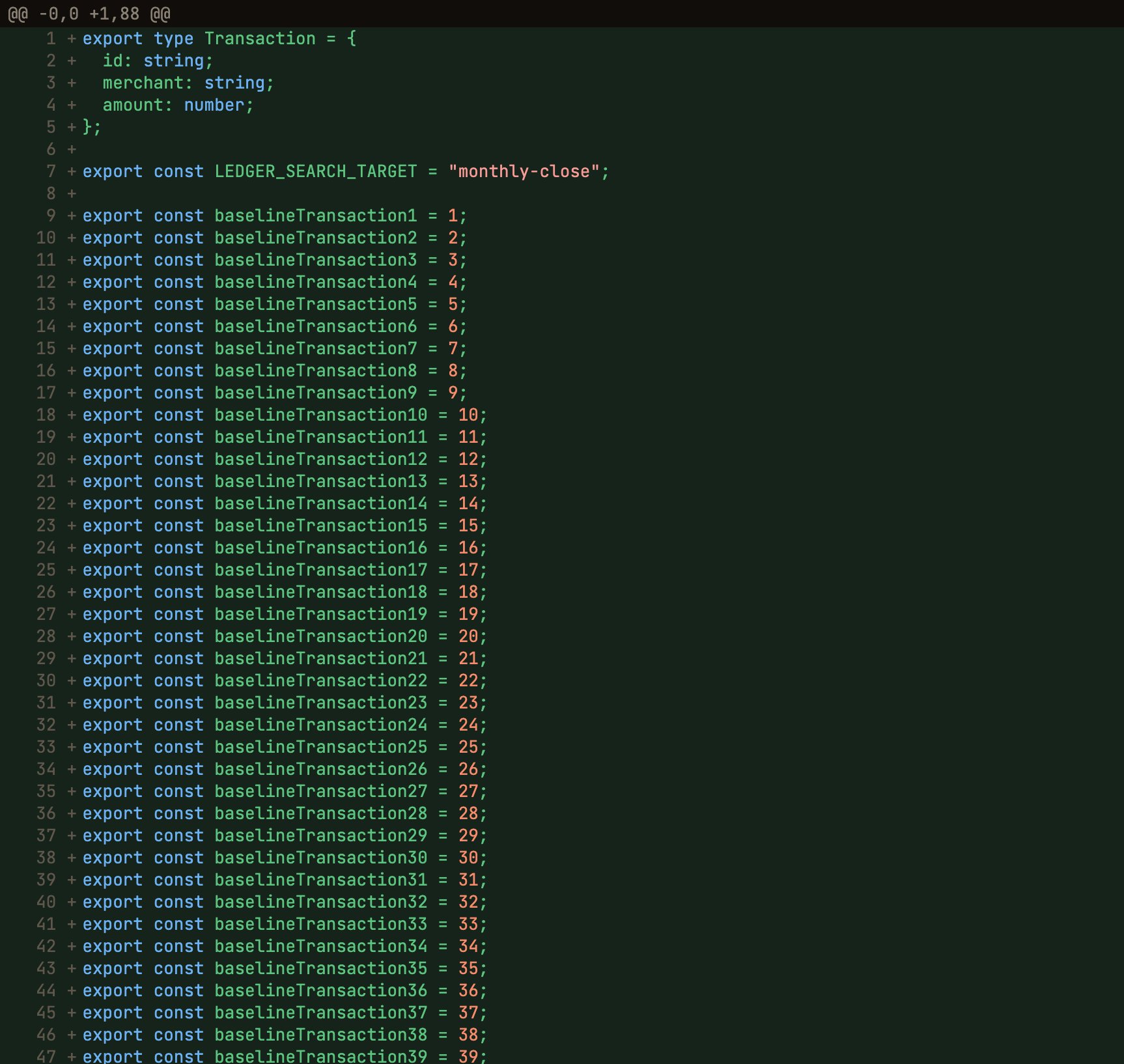Click the baselineTransaction25 identifier
Viewport: 1124px width, 1064px height.
pos(321,747)
